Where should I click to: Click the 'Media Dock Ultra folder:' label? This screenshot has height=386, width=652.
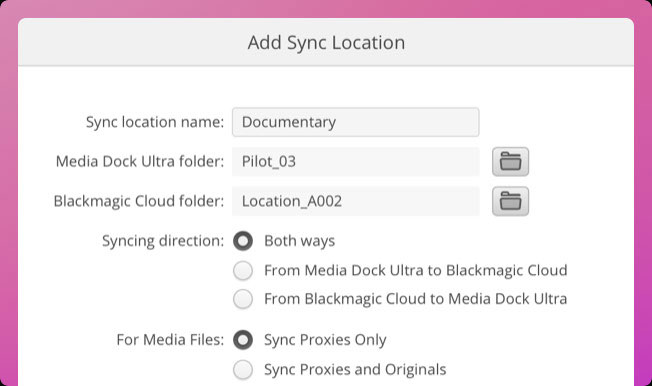click(140, 161)
